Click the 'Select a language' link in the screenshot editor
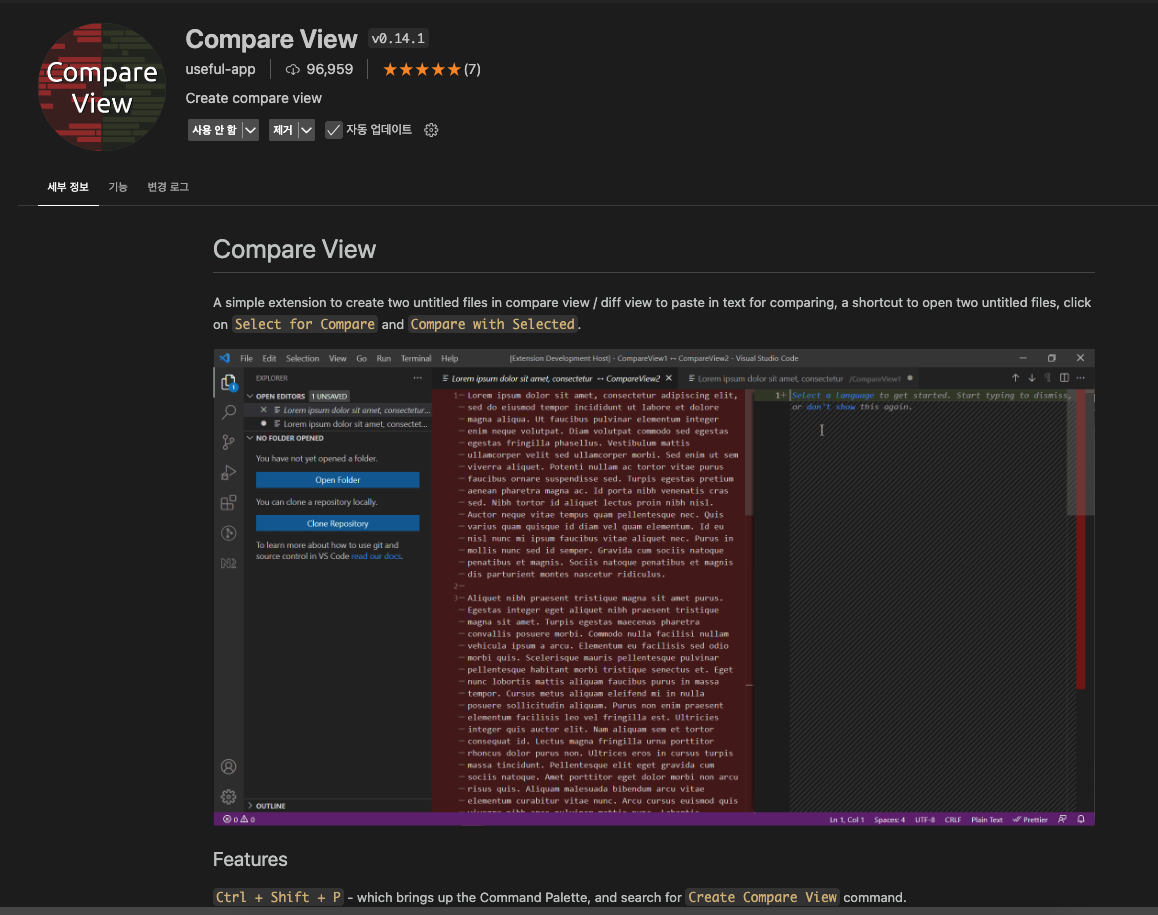The height and width of the screenshot is (915, 1158). point(833,396)
